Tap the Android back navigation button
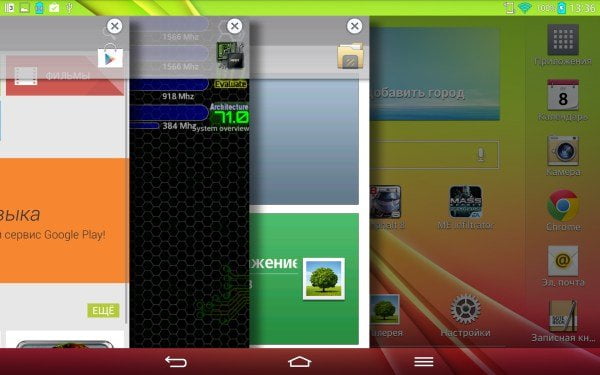 [176, 362]
